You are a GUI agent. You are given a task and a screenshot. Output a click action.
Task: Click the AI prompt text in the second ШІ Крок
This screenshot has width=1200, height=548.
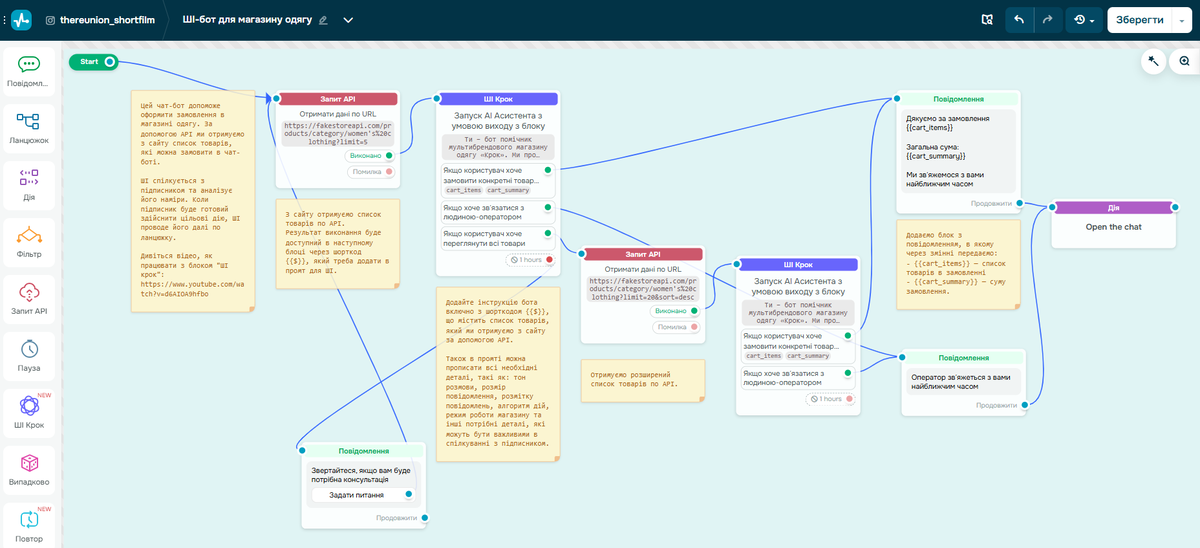[x=797, y=313]
